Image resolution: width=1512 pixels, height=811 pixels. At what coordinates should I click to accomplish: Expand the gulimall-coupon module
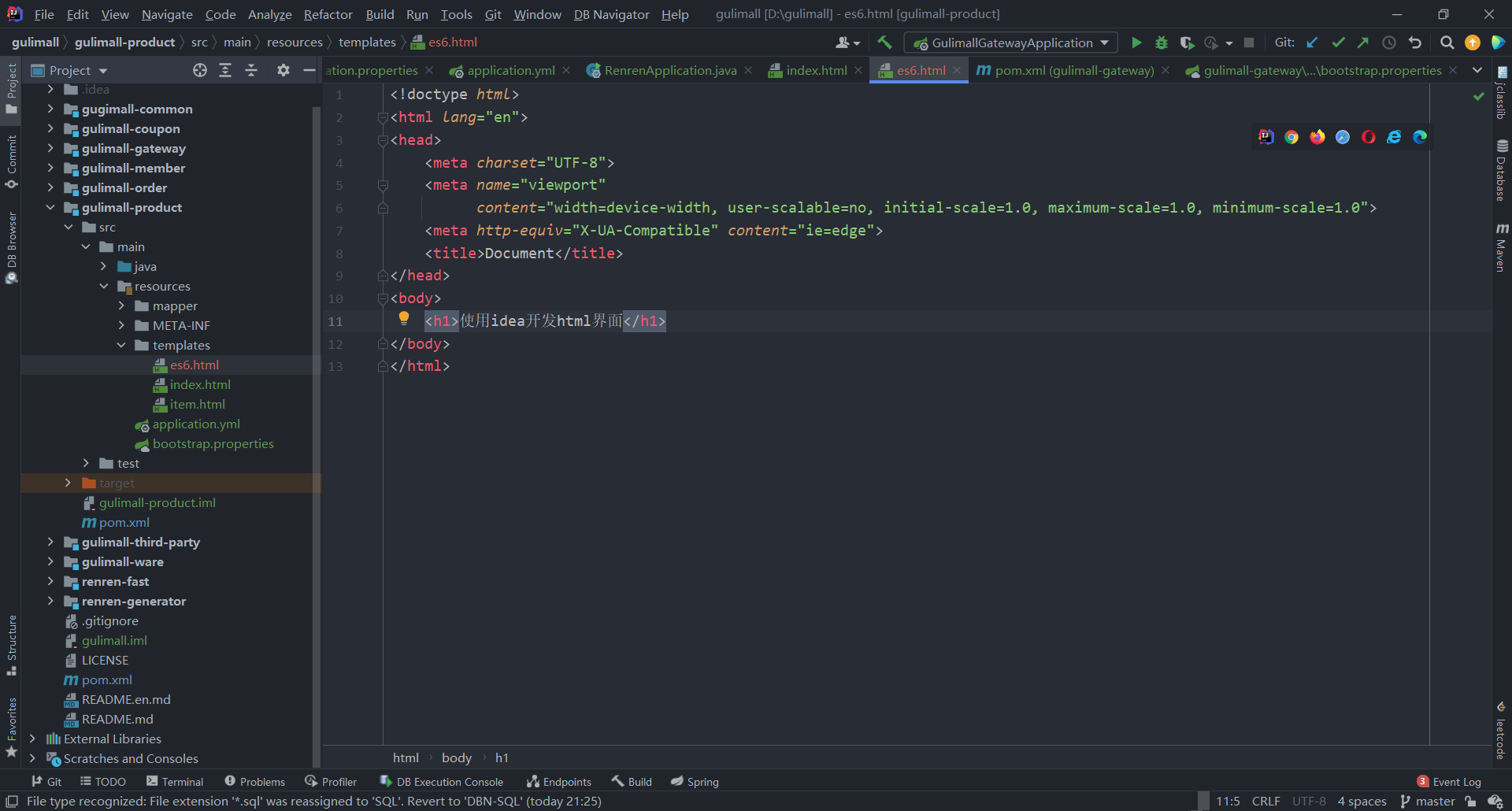pos(50,128)
